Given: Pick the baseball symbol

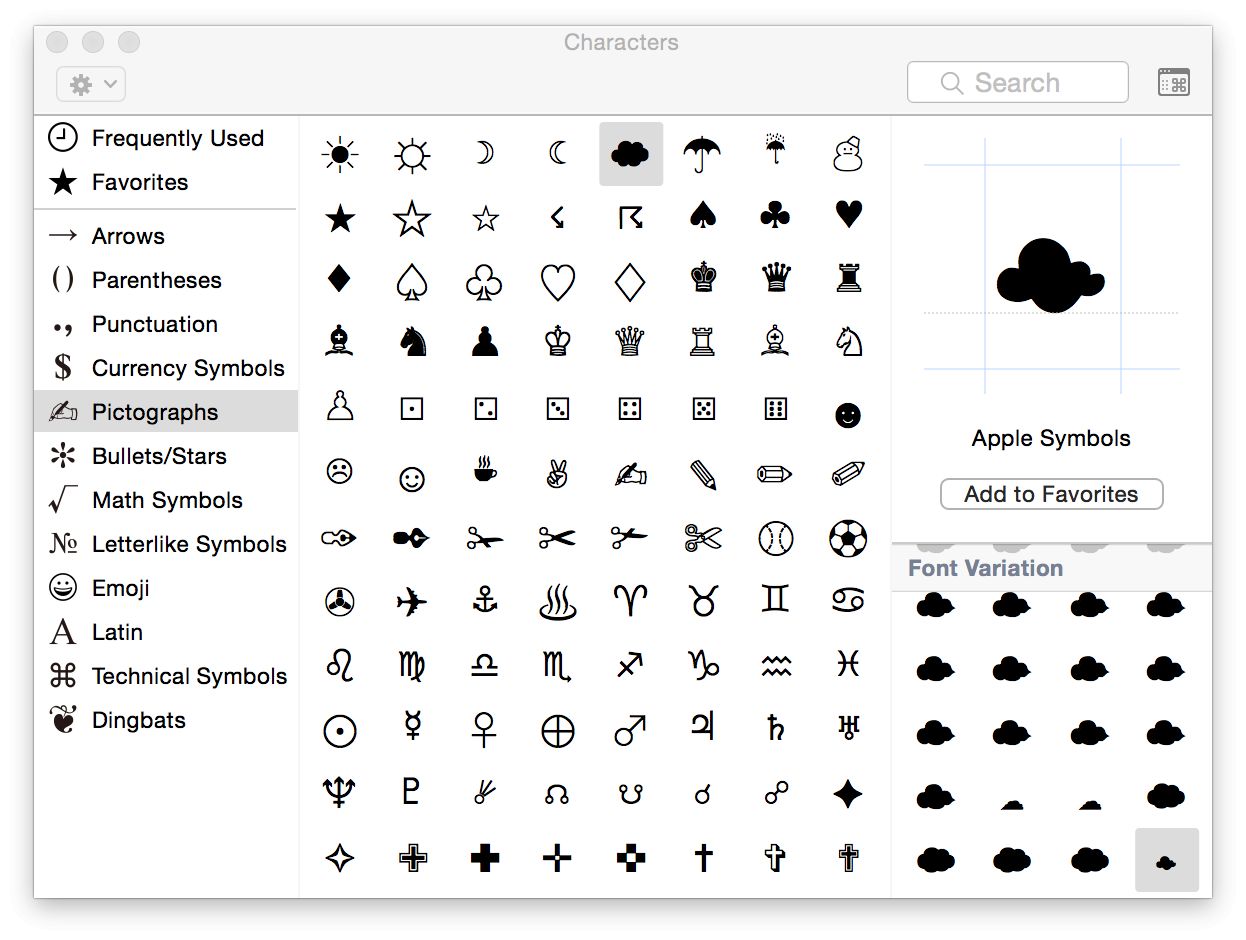Looking at the screenshot, I should (775, 538).
